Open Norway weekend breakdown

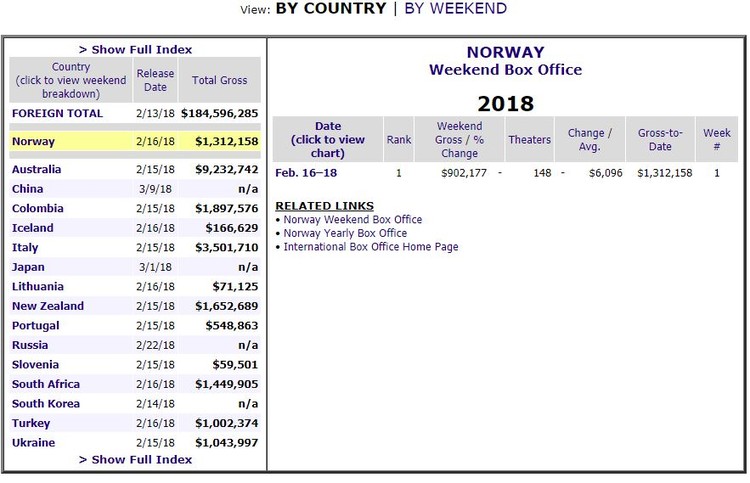point(33,141)
